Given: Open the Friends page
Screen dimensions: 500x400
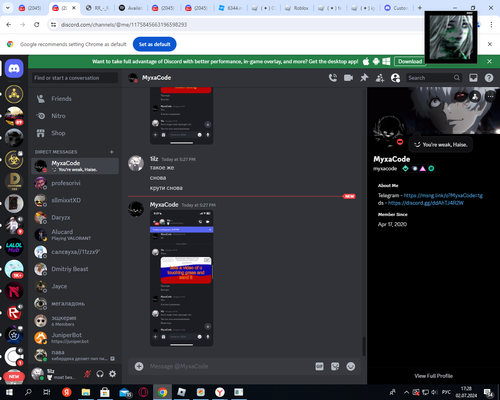Looking at the screenshot, I should [75, 99].
